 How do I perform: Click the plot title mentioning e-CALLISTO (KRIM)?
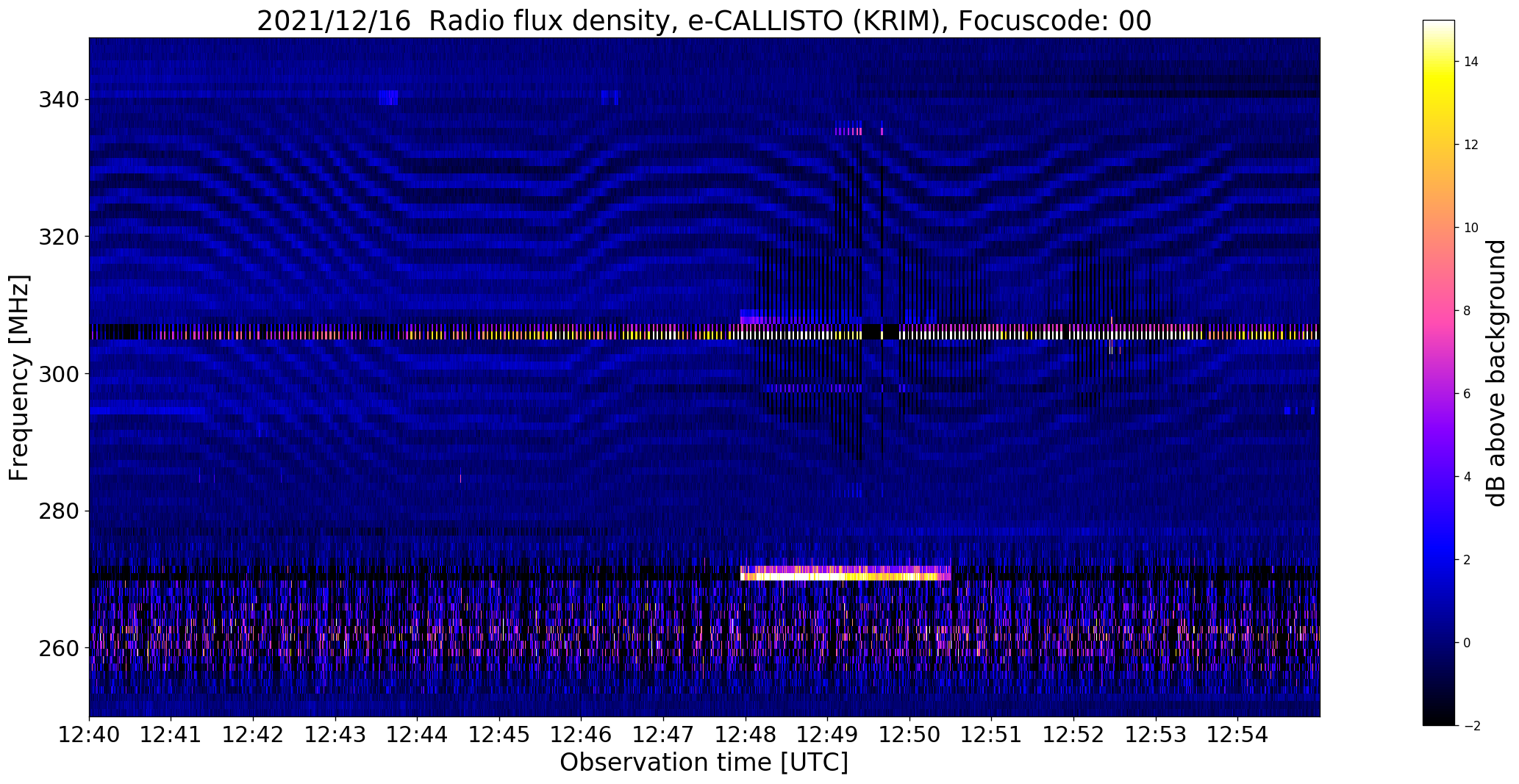pyautogui.click(x=704, y=21)
